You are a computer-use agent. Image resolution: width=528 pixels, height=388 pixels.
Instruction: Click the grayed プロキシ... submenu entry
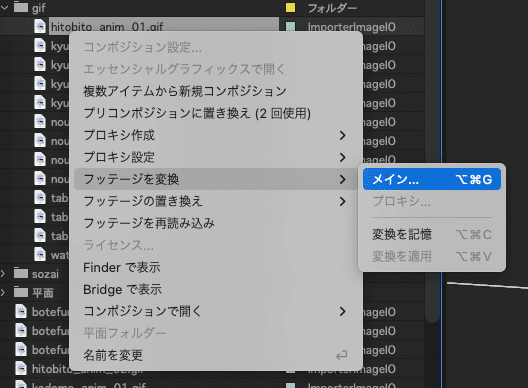point(432,201)
